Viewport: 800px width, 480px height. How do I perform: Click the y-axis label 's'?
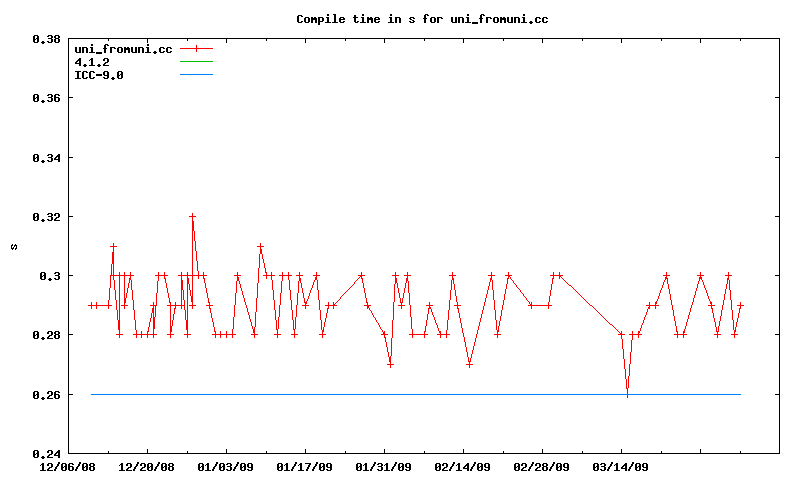coord(14,246)
